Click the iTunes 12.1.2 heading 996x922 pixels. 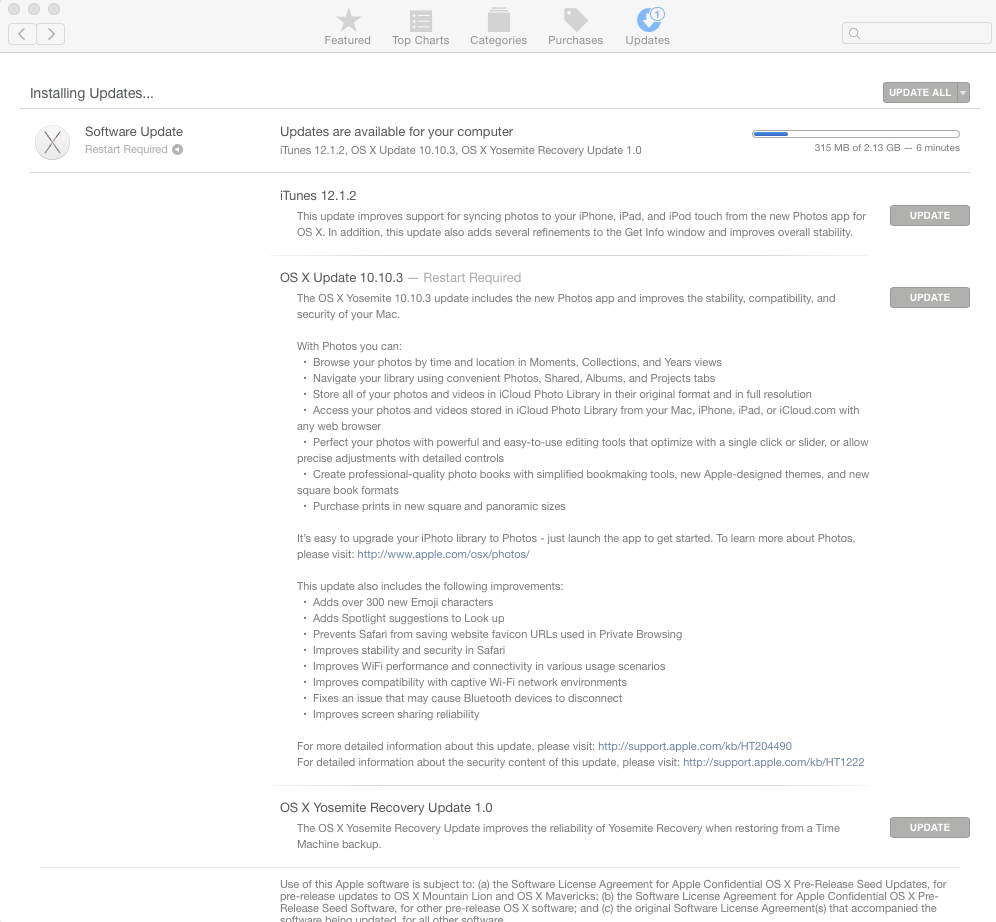pos(318,196)
